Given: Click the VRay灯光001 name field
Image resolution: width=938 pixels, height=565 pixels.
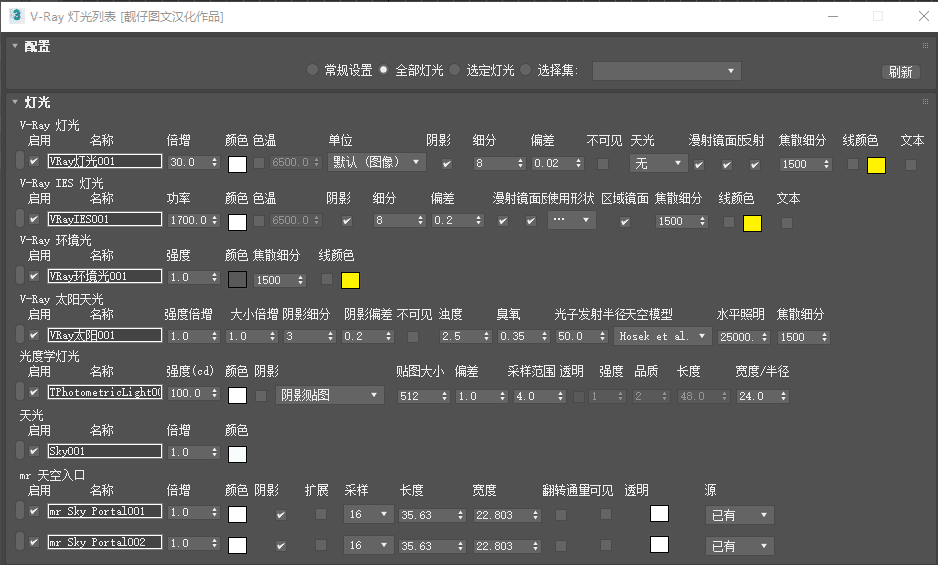Looking at the screenshot, I should pos(105,161).
